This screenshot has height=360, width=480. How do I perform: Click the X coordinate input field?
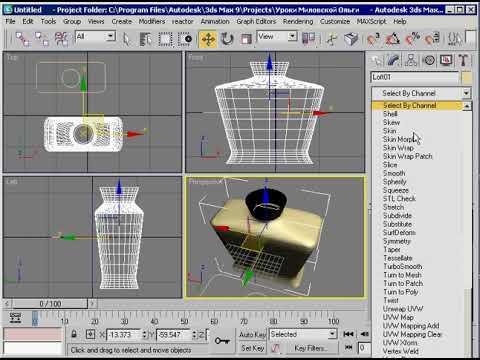click(x=124, y=334)
